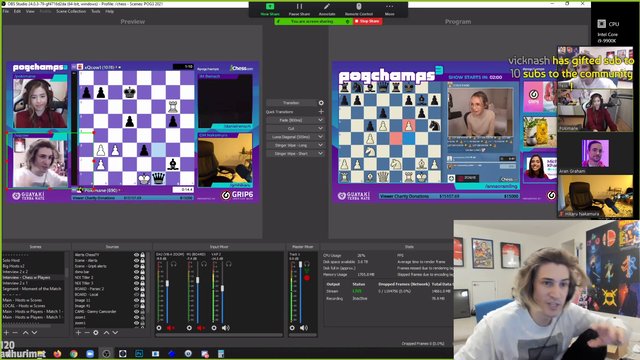This screenshot has height=360, width=640.
Task: Open the View menu
Action: (x=30, y=11)
